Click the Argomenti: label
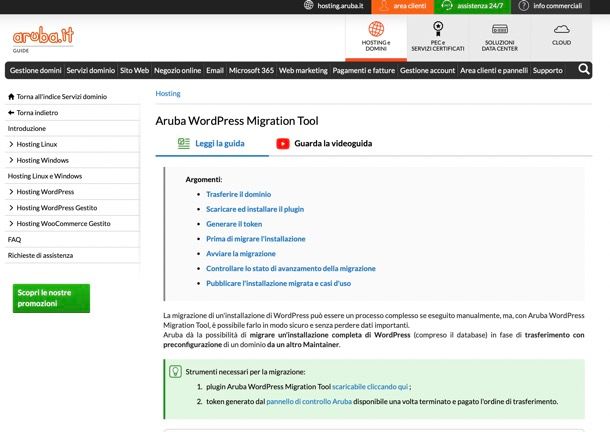610x432 pixels. 204,179
